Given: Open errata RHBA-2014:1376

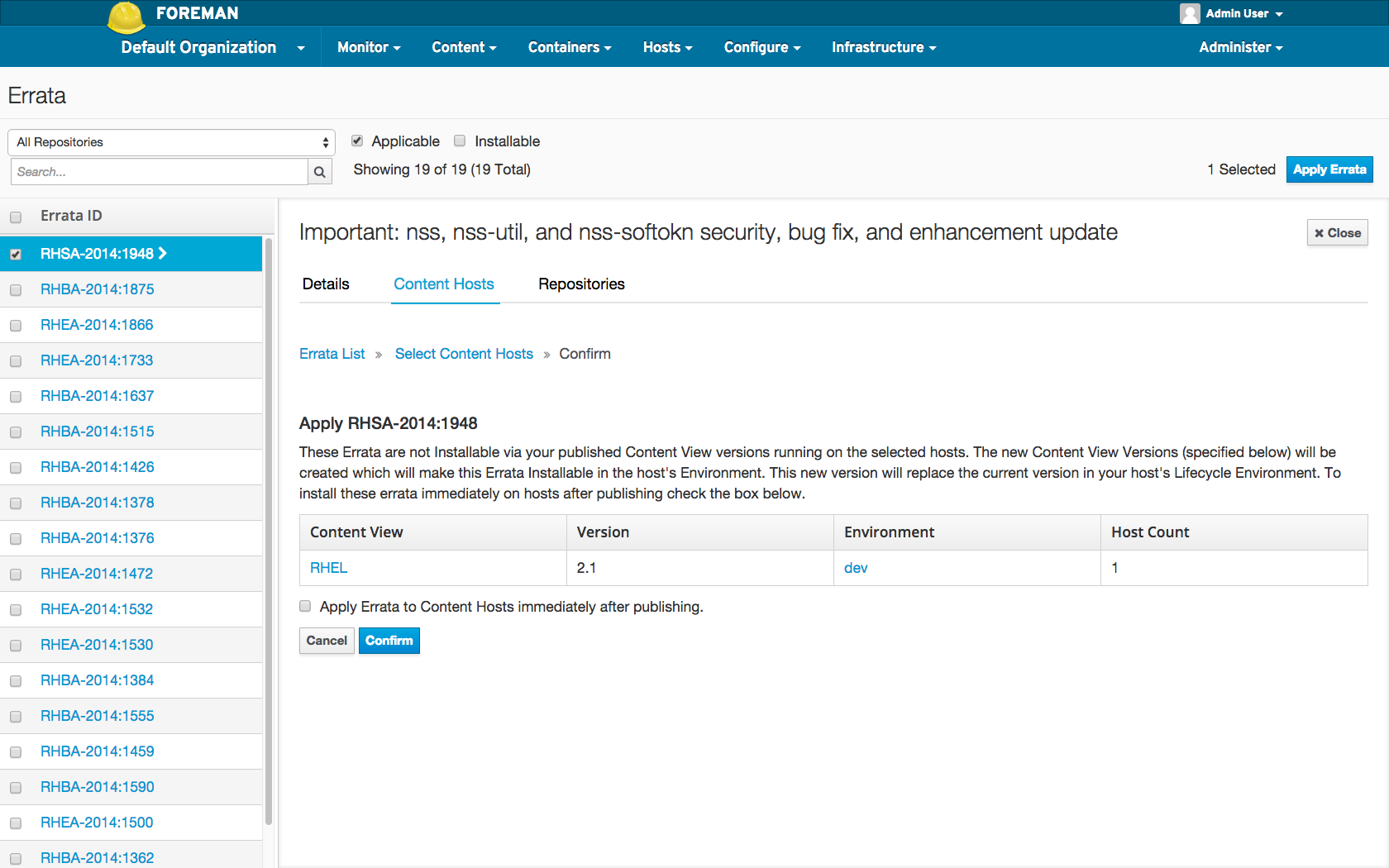Looking at the screenshot, I should [97, 538].
